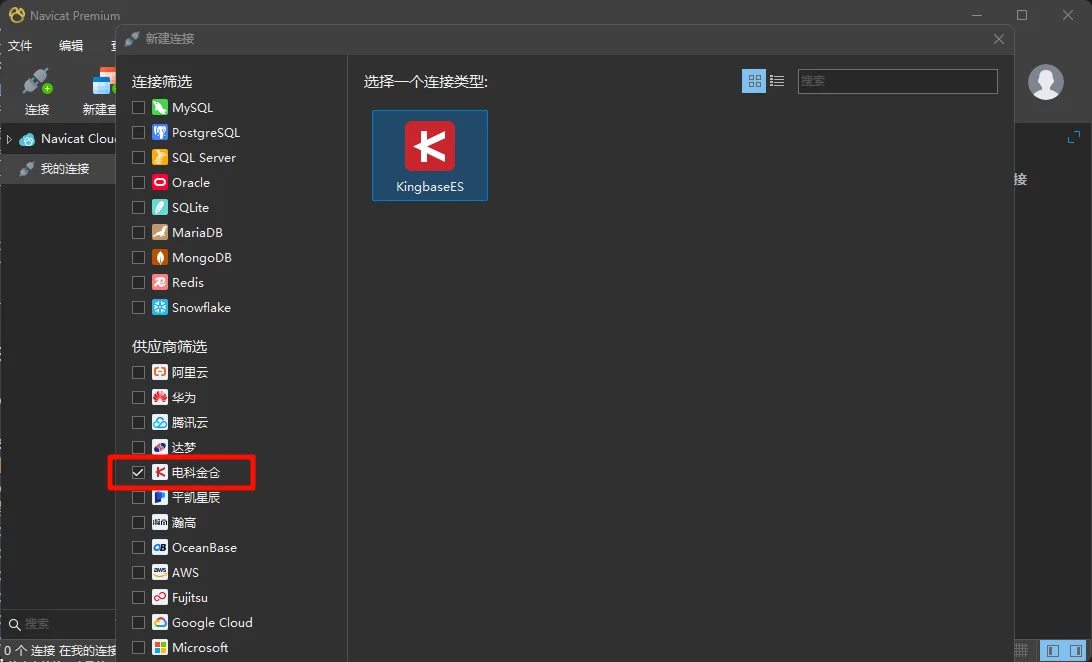Open the 文件 menu
The image size is (1092, 662).
click(20, 45)
